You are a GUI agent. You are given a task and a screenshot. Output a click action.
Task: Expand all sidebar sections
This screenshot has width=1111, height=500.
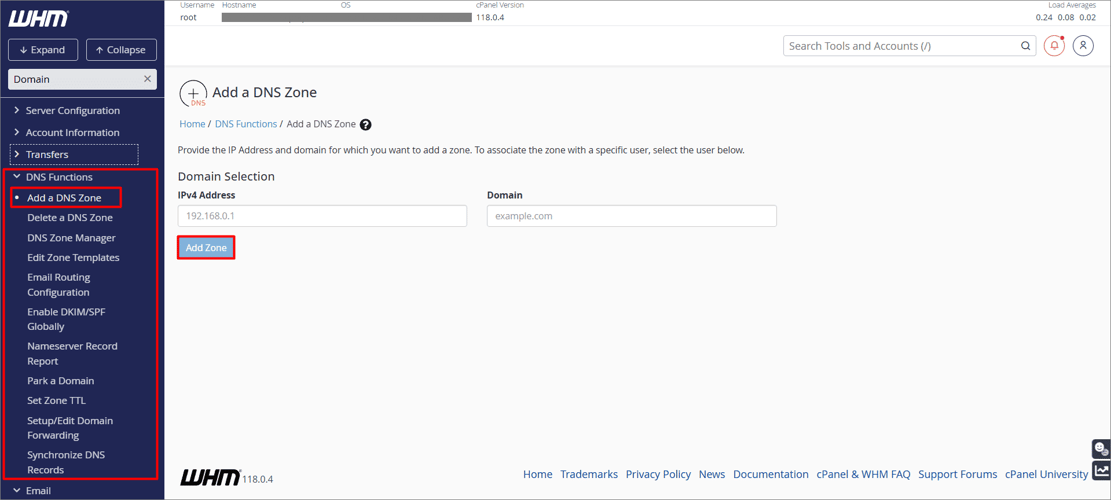point(43,50)
